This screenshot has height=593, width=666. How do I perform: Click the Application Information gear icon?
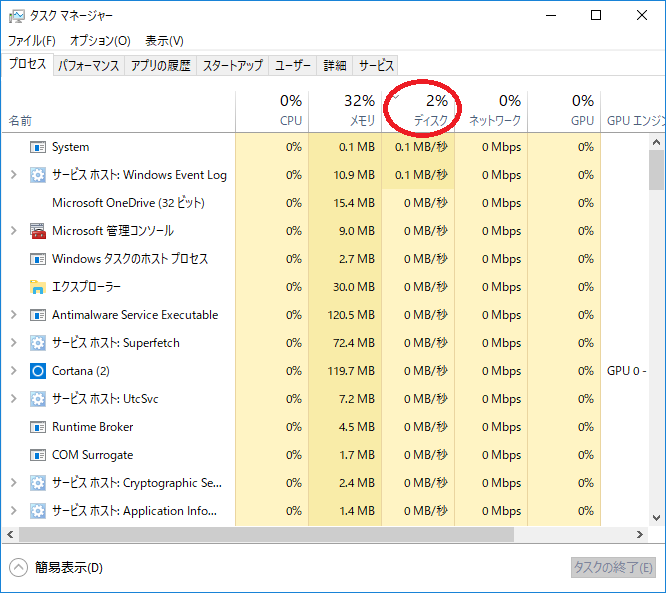pos(38,511)
